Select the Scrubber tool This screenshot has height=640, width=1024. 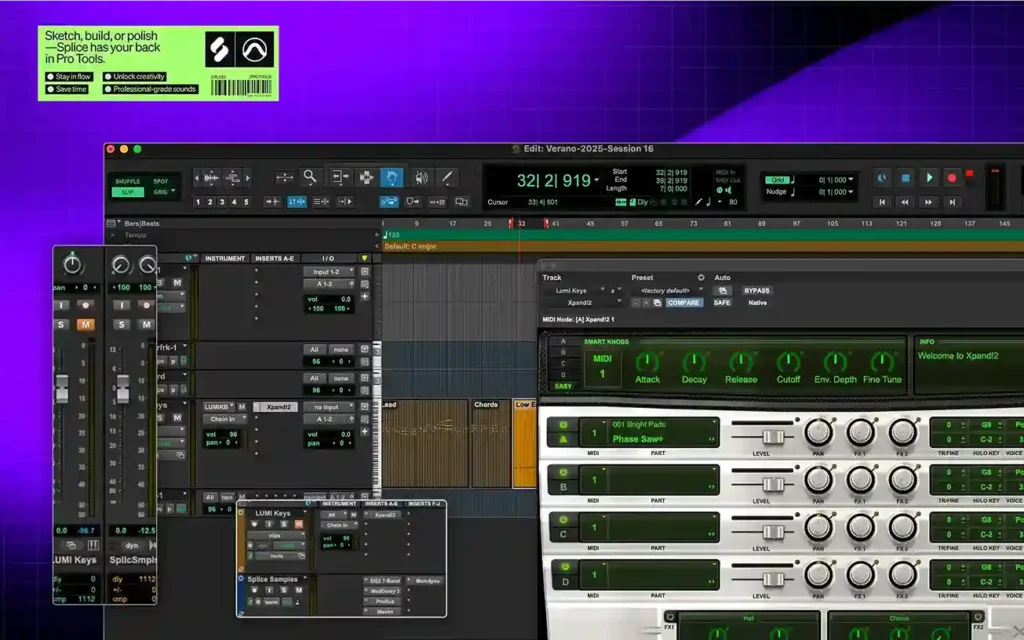(419, 178)
